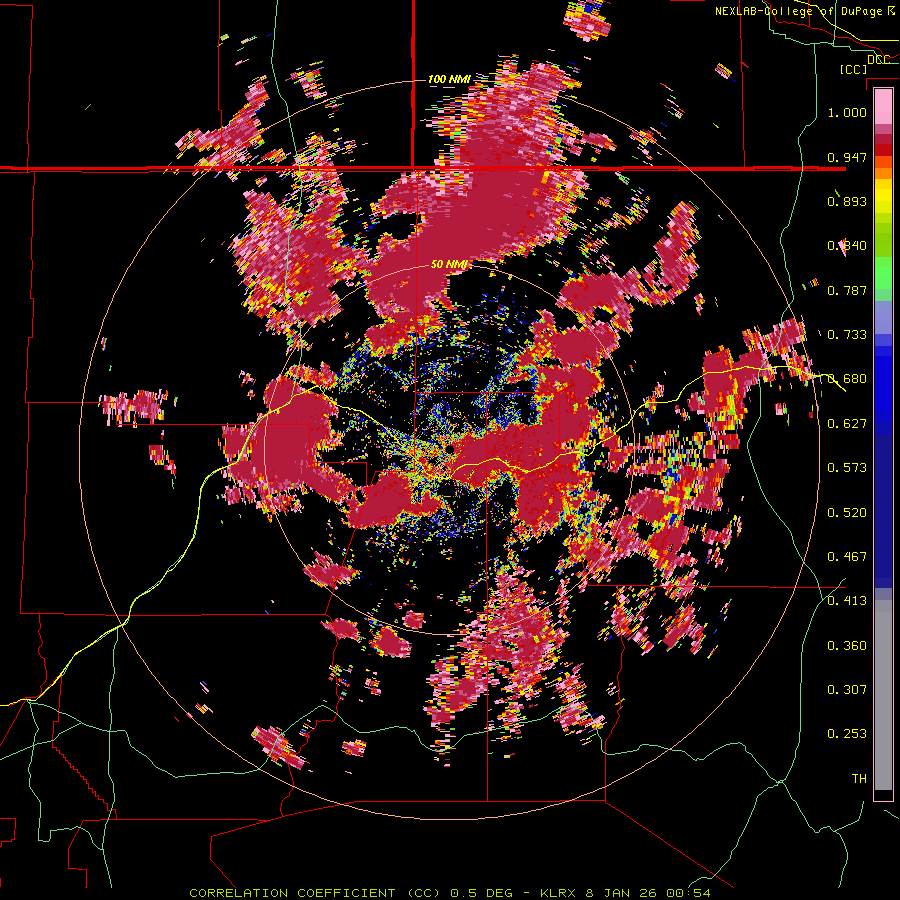Click the 00:54 timestamp in the caption

pos(688,893)
